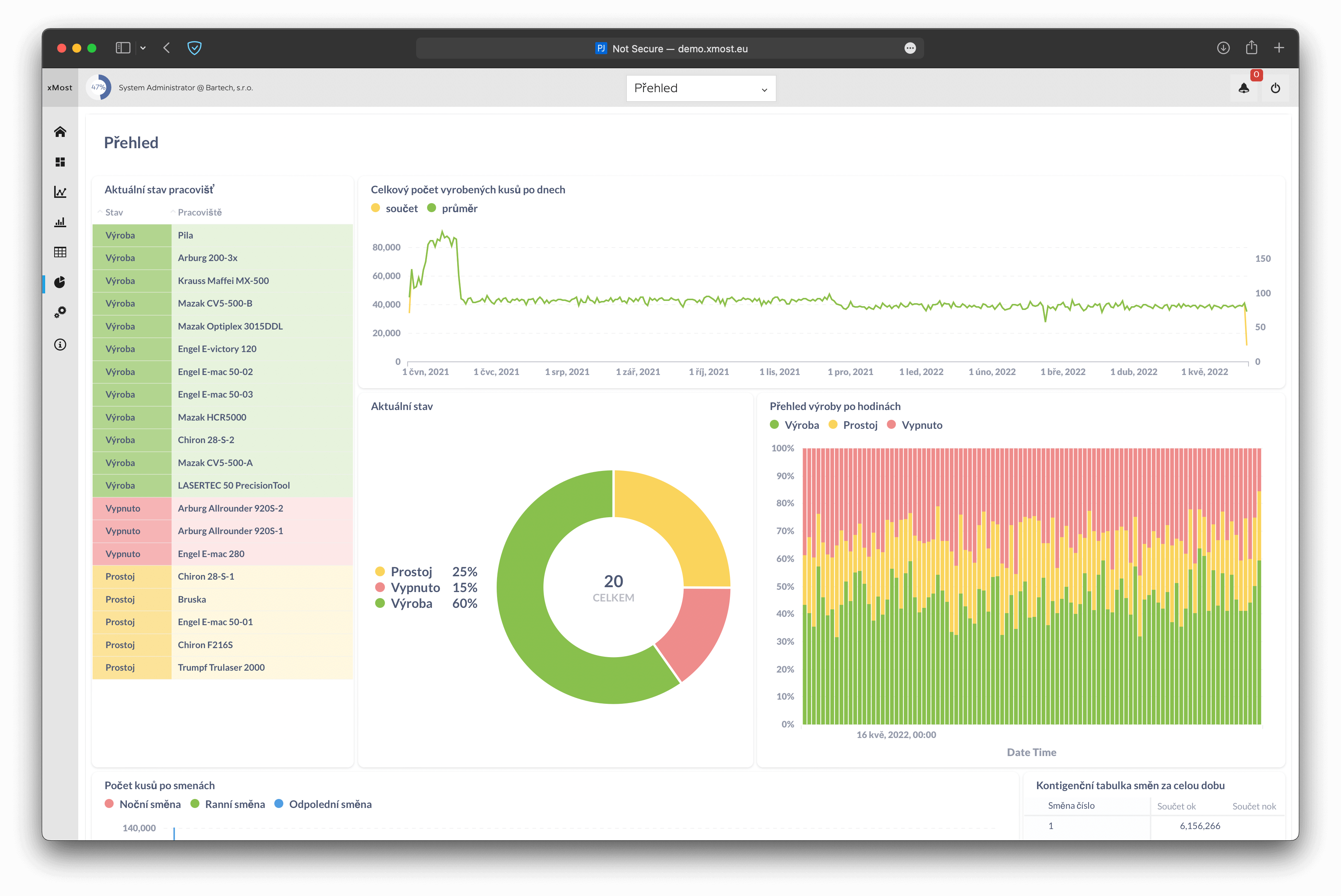Toggle Výroba series in hourly chart legend
The height and width of the screenshot is (896, 1341).
tap(795, 425)
